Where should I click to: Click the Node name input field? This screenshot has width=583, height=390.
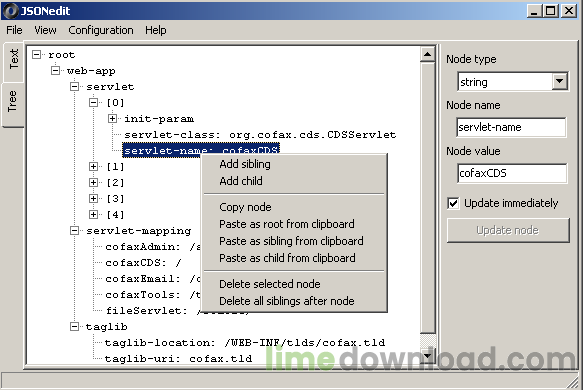[x=511, y=128]
